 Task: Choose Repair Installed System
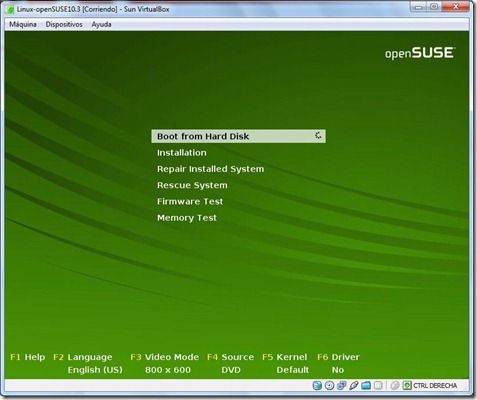210,169
